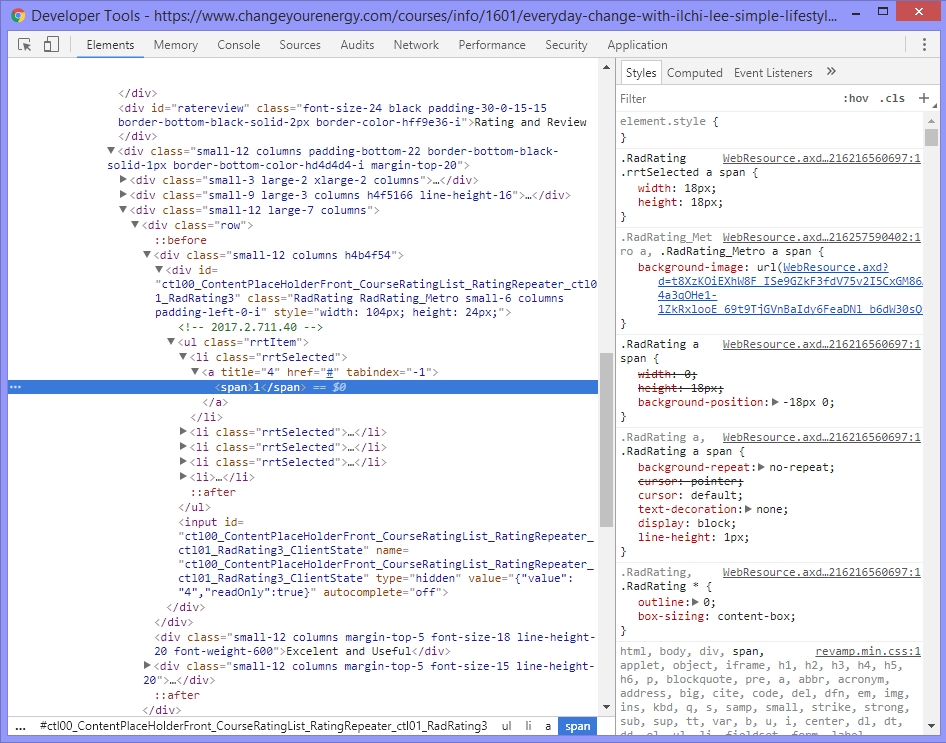This screenshot has height=743, width=946.
Task: Click the Chrome logo in title bar
Action: tap(18, 16)
